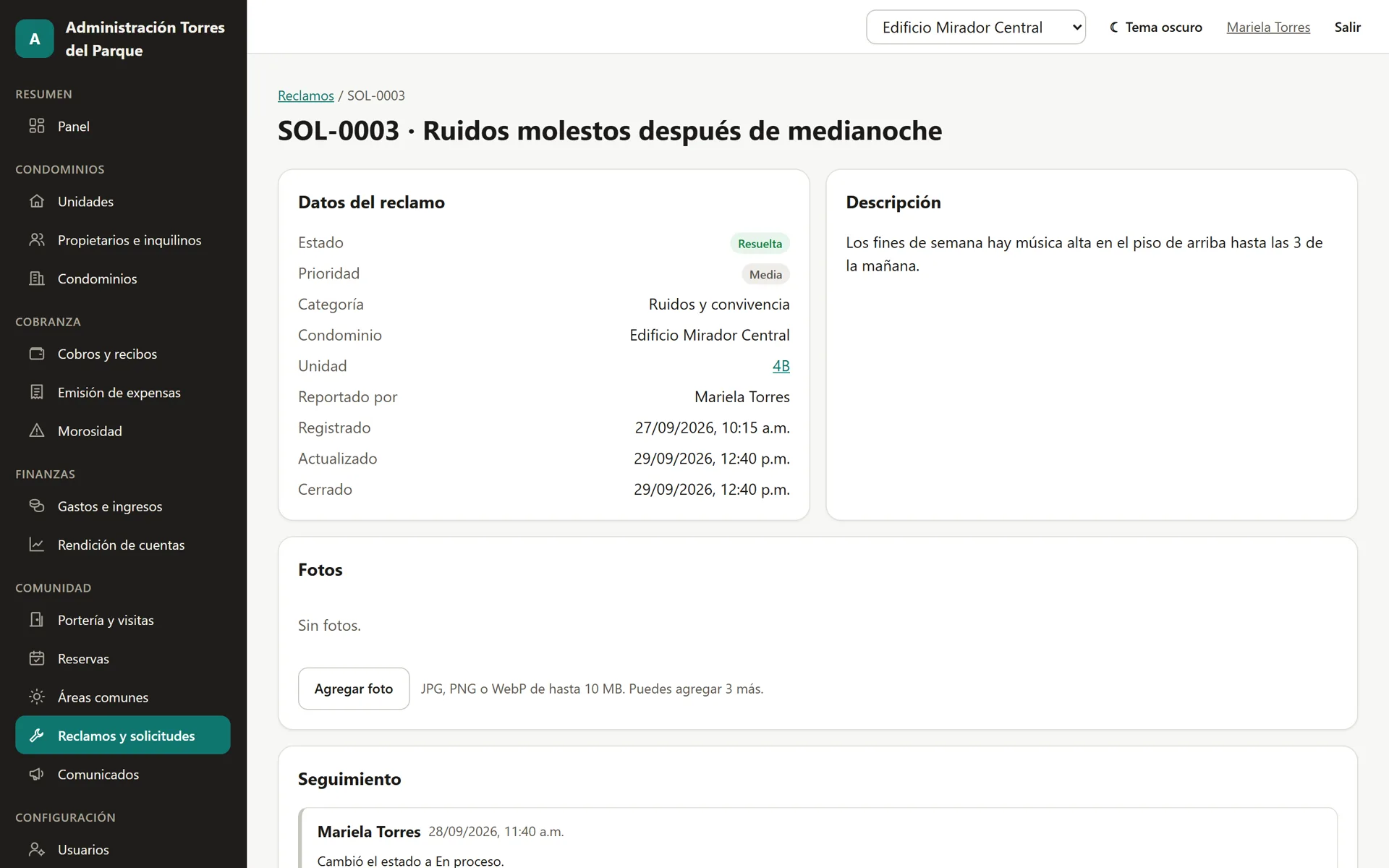Click the Áreas comunes sun icon
Screen dimensions: 1389x868
pyautogui.click(x=37, y=697)
